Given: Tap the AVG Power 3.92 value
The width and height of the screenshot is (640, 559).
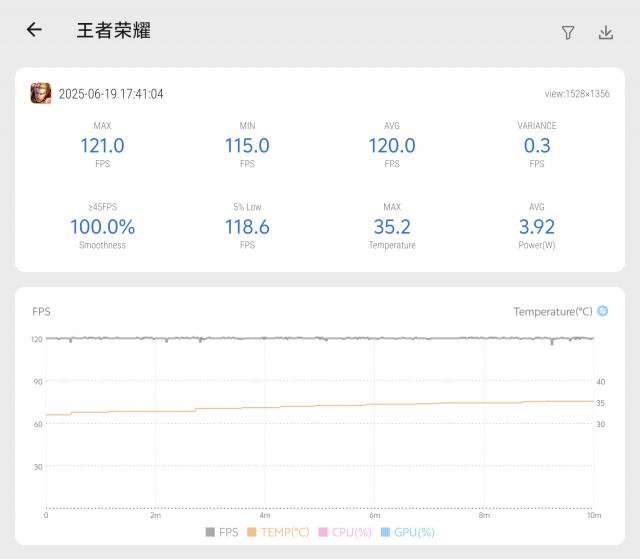Looking at the screenshot, I should (537, 227).
